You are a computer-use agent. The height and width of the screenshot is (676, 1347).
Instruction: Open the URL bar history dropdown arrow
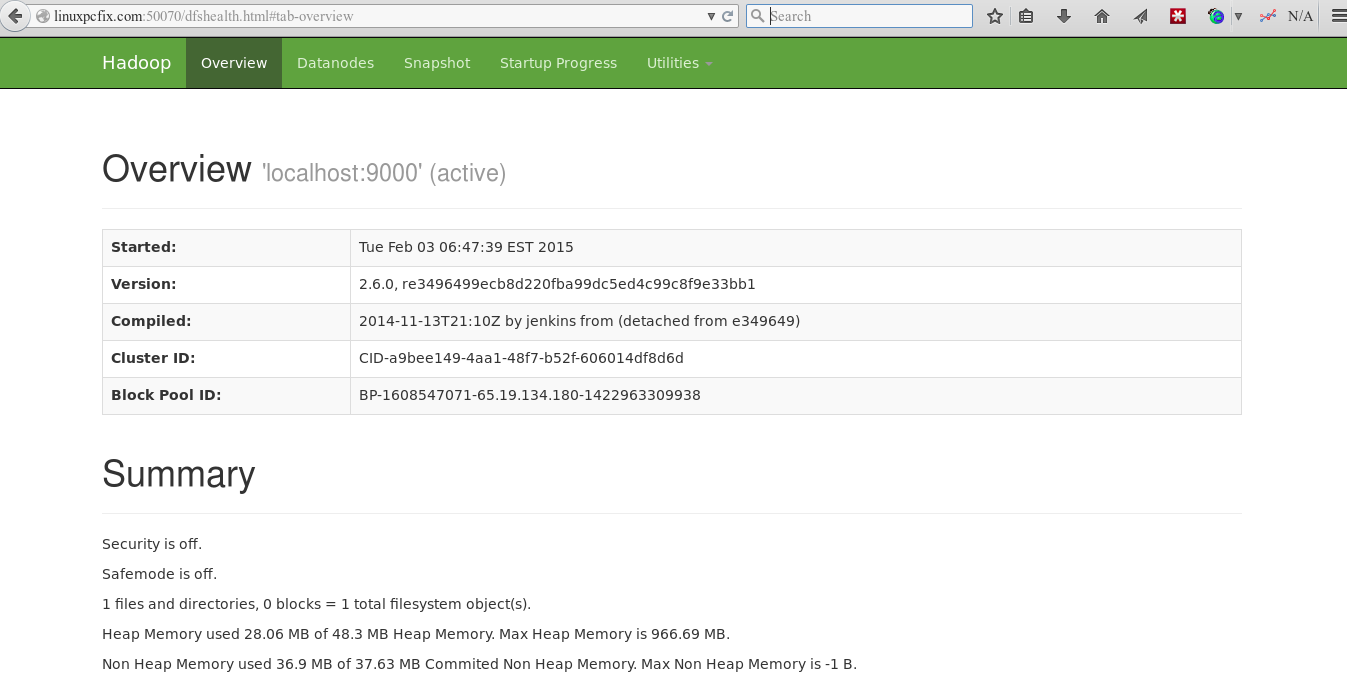(x=711, y=16)
